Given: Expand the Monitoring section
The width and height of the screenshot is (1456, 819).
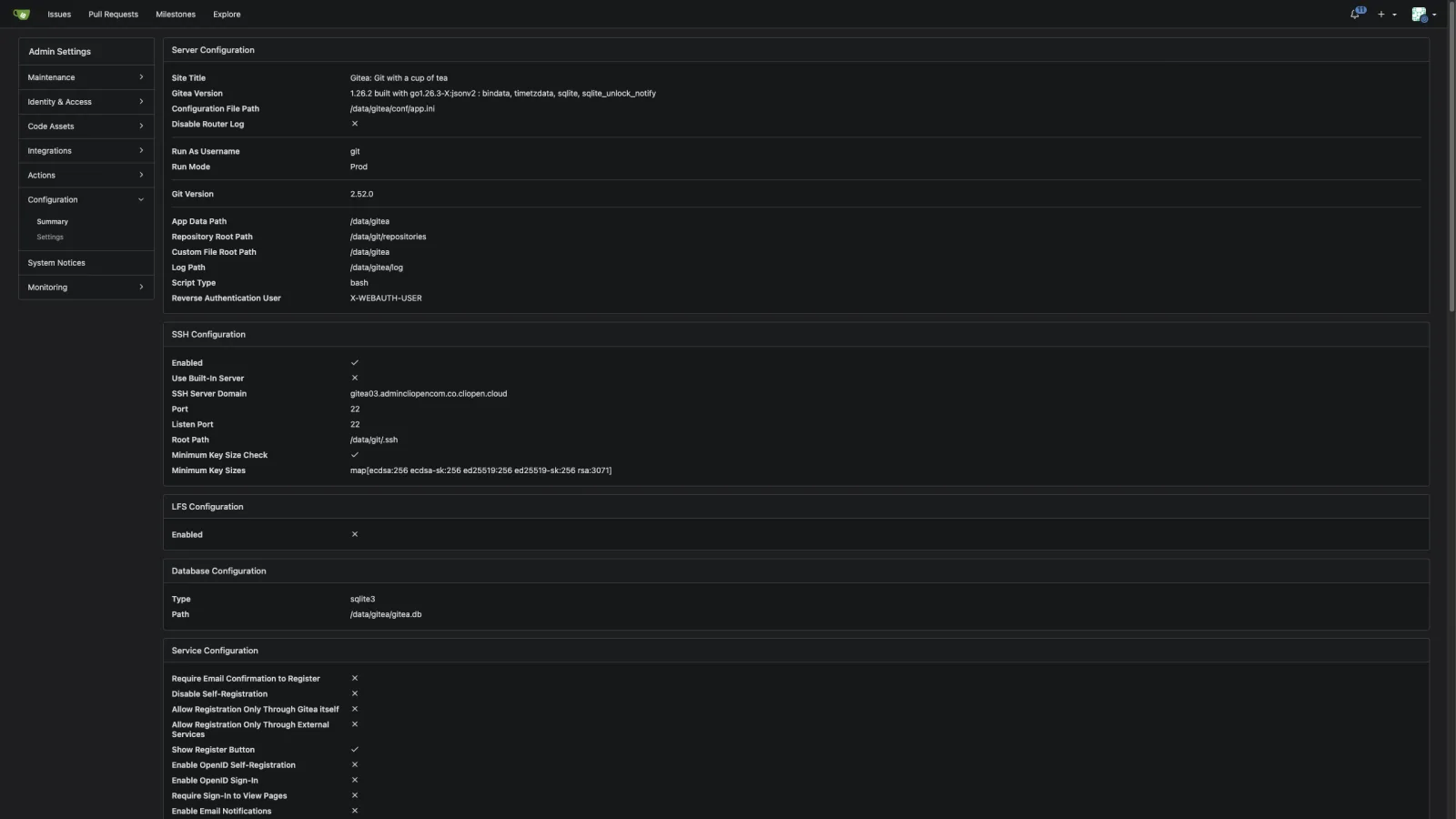Looking at the screenshot, I should (x=86, y=288).
